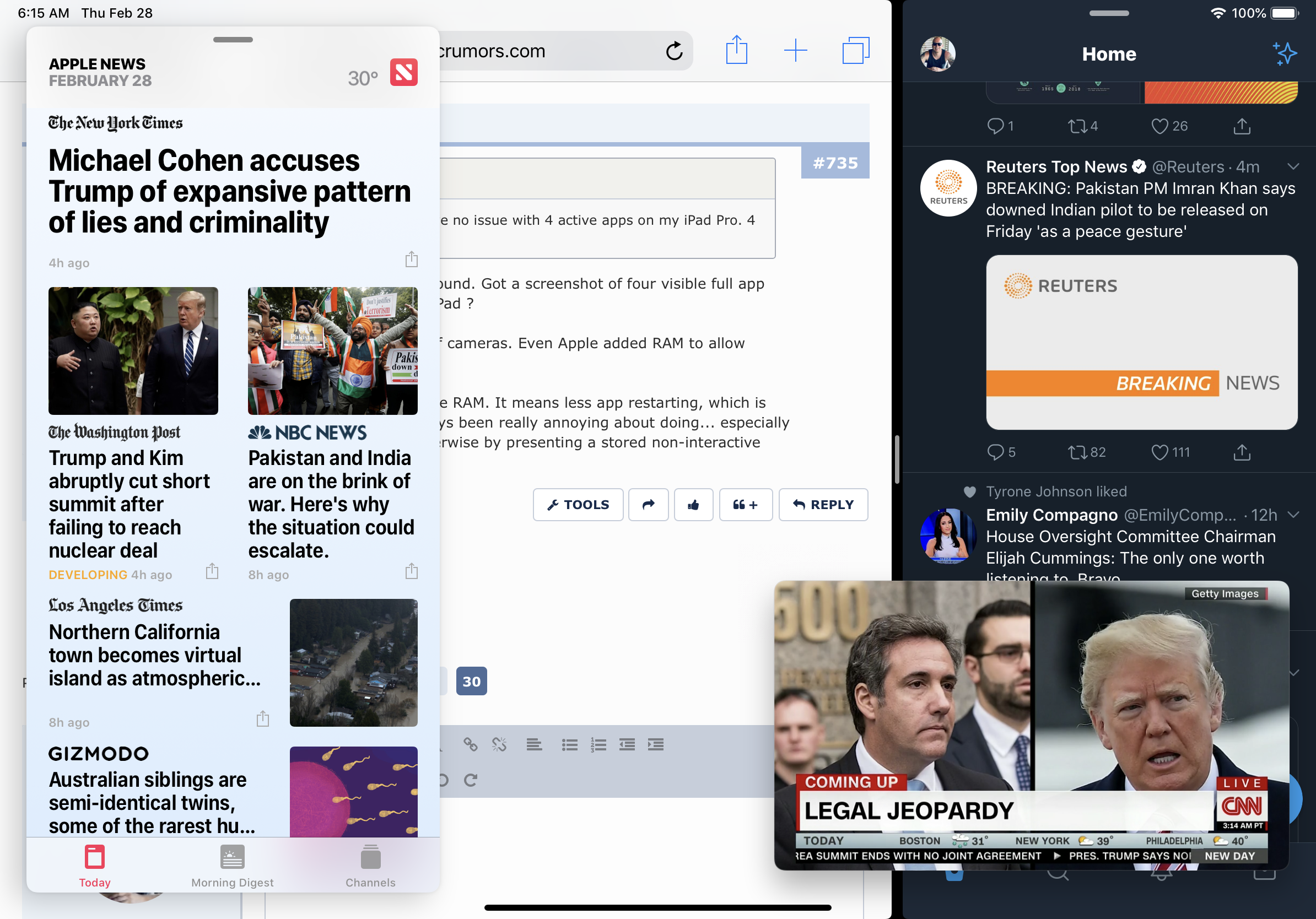
Task: Tap the Reuters avatar logo
Action: tap(948, 187)
